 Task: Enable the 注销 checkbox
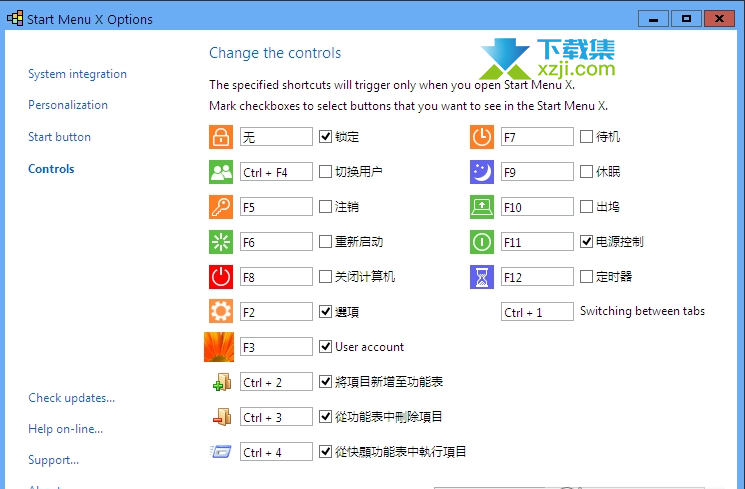(x=325, y=207)
